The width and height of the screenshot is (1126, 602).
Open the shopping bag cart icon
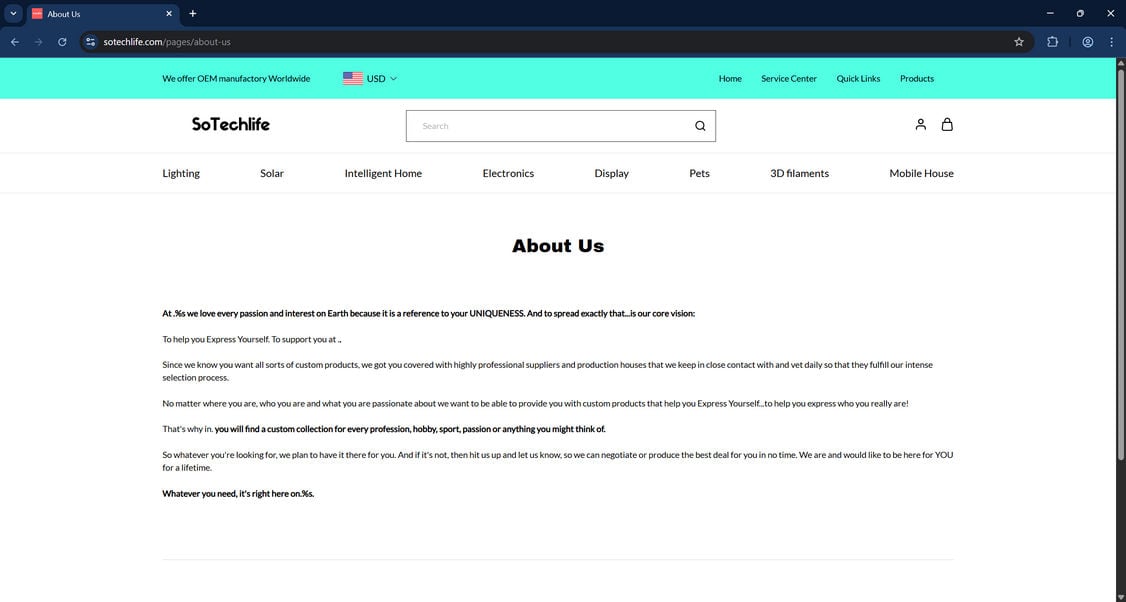tap(946, 124)
